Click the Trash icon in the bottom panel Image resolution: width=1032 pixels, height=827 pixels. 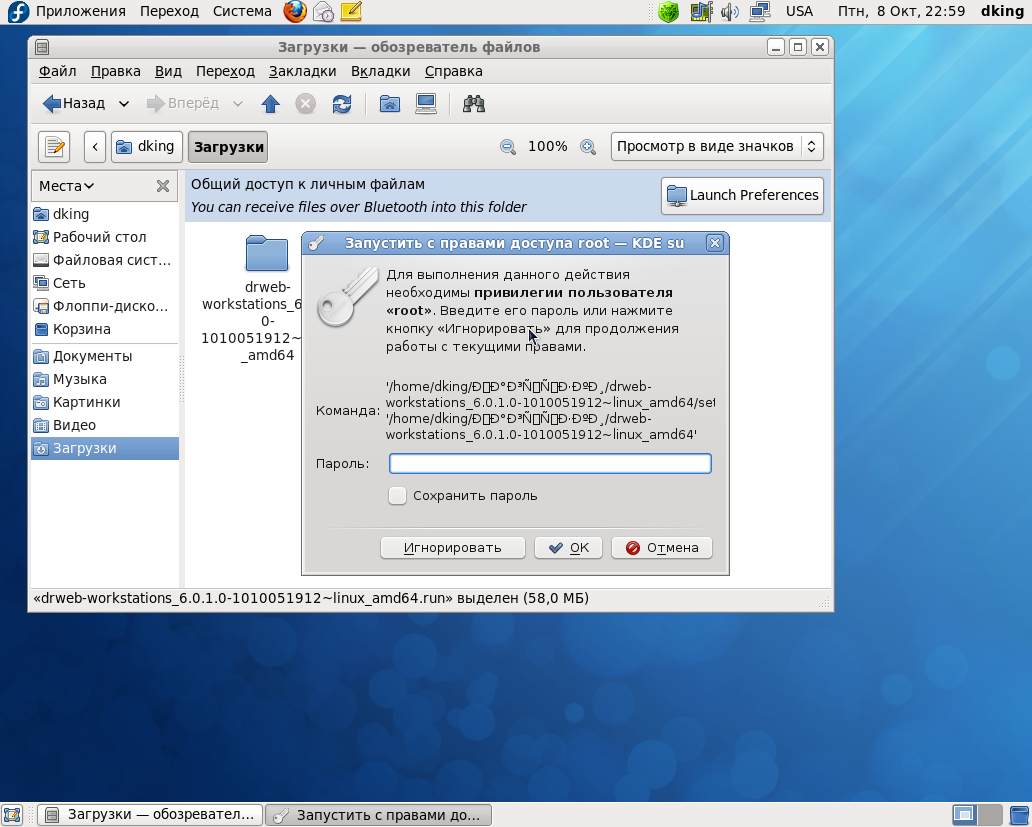[1019, 815]
